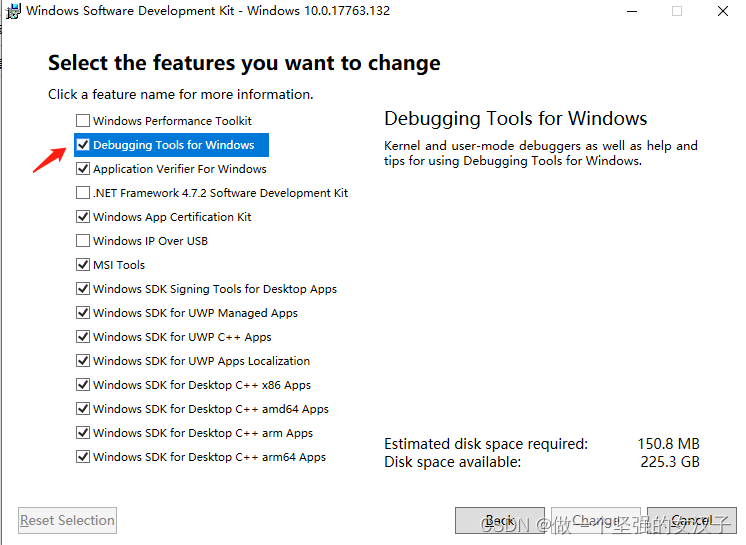The width and height of the screenshot is (746, 545).
Task: Toggle Windows App Certification Kit checkbox
Action: click(83, 216)
